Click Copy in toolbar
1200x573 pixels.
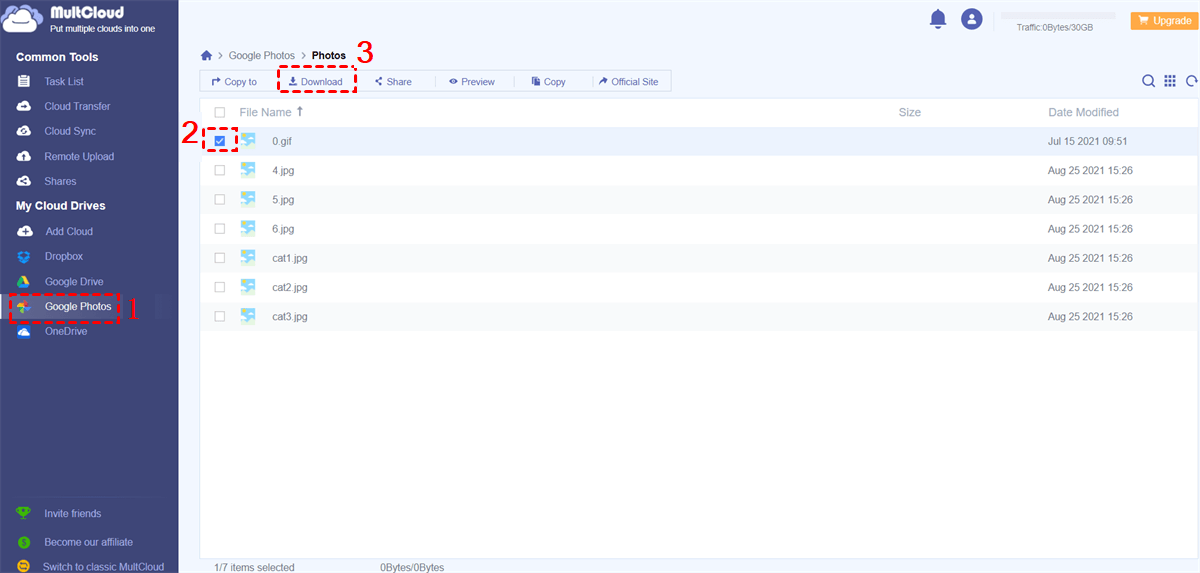[x=549, y=82]
